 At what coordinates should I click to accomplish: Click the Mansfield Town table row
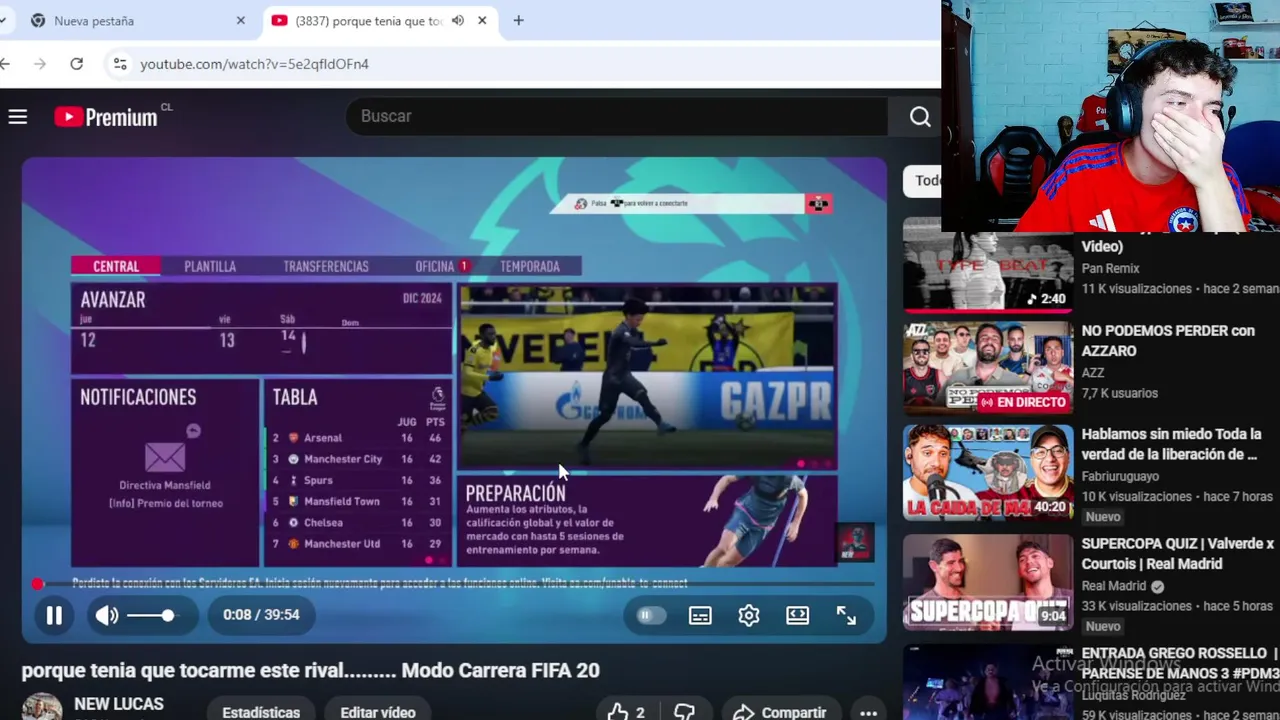(x=358, y=501)
